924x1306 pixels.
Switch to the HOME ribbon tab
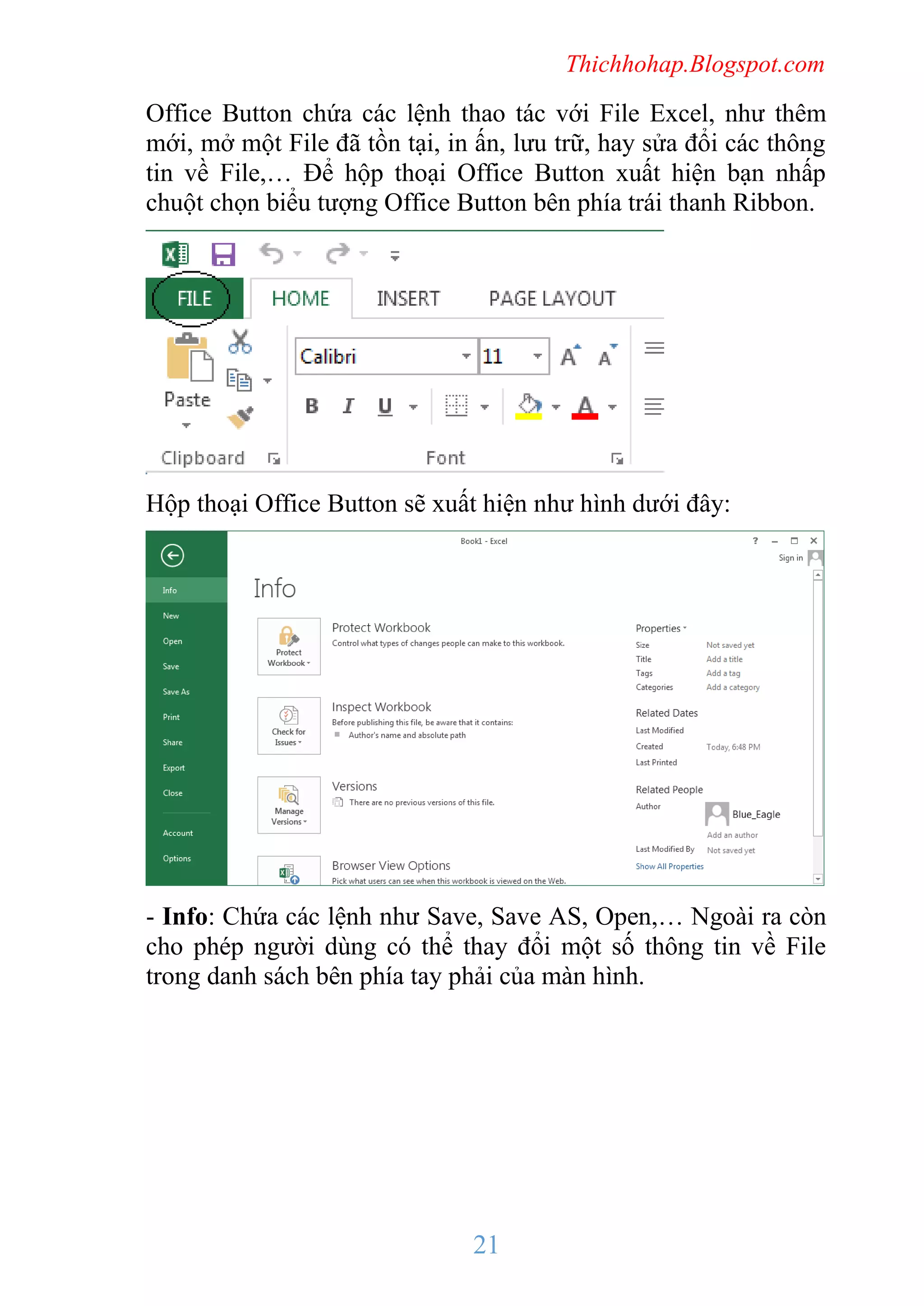pos(300,299)
